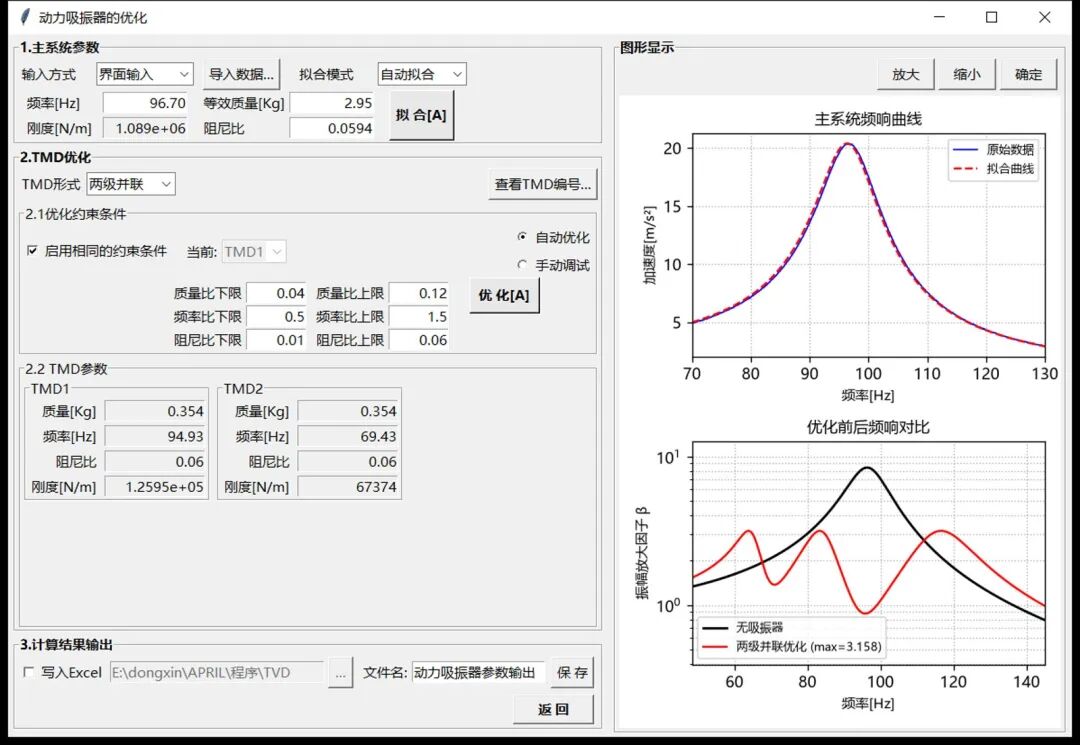Click the 无吸振器 legend entry
Screen dimensions: 1080x745
pyautogui.click(x=742, y=627)
